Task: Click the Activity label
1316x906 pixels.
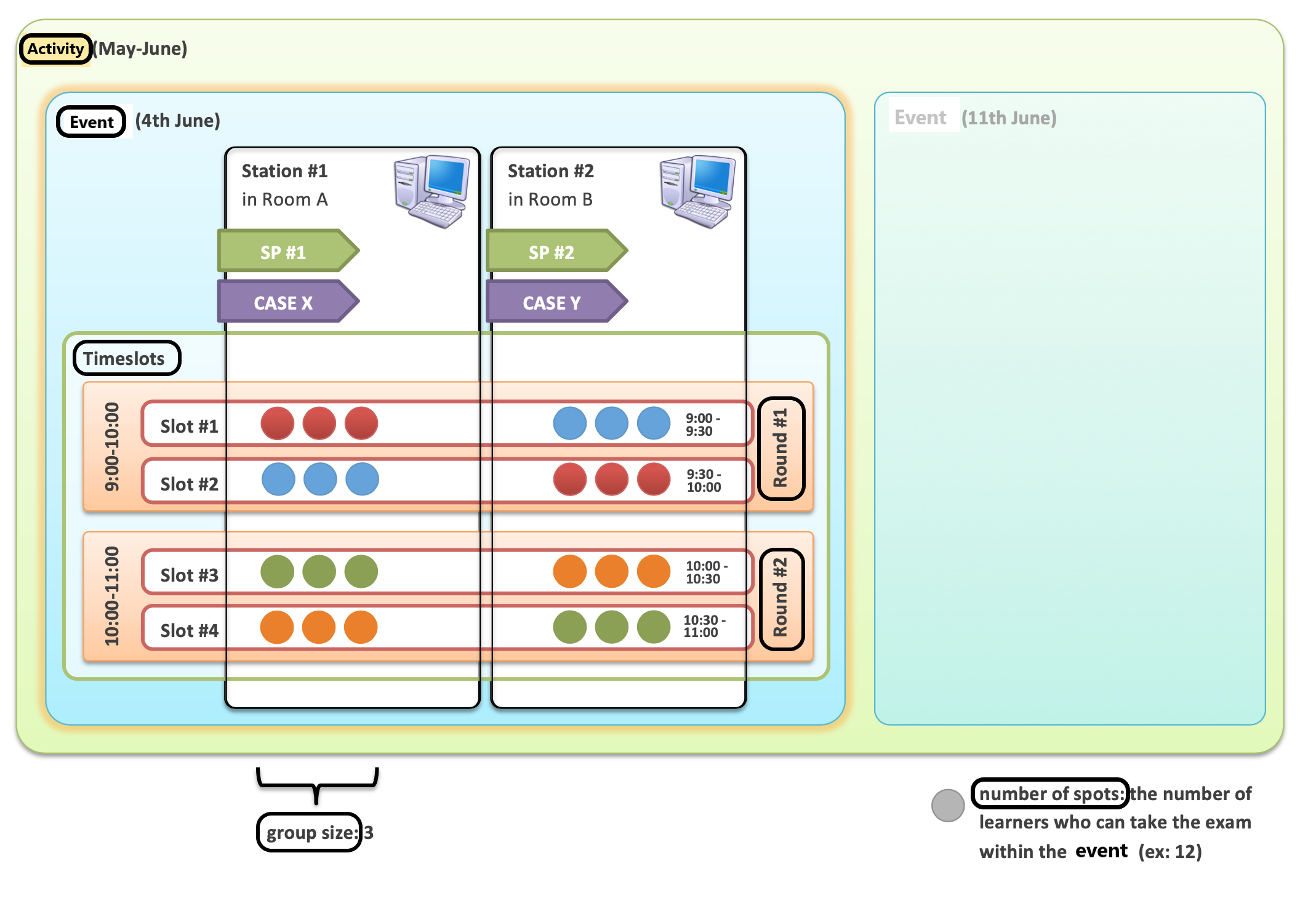Action: click(x=55, y=49)
